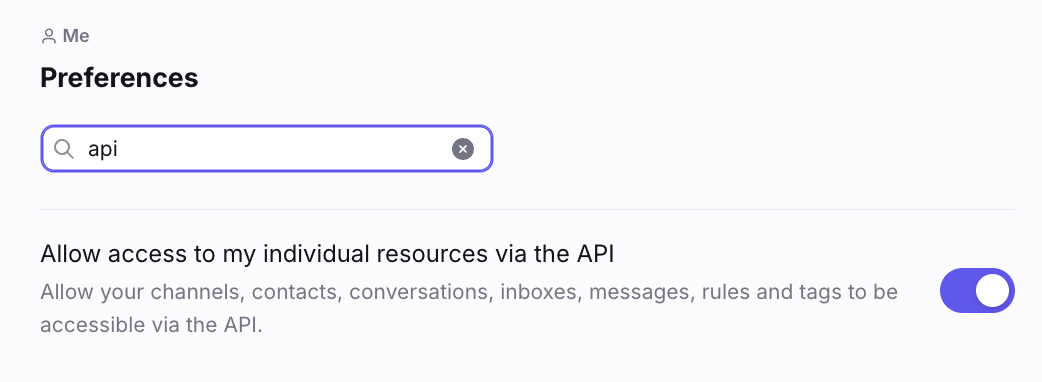Click the white knob of the API switch
Screen dimensions: 1042x382
pyautogui.click(x=991, y=290)
